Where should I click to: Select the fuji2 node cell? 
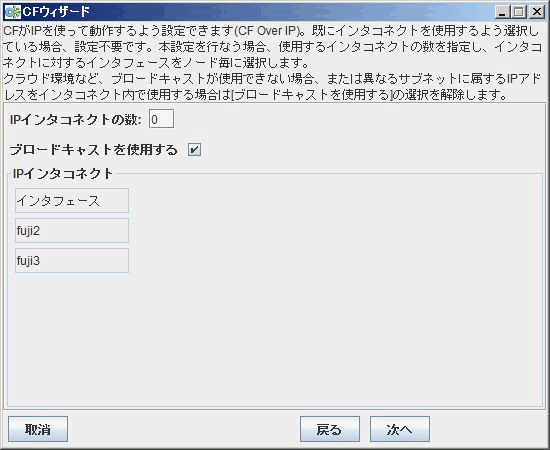point(72,230)
